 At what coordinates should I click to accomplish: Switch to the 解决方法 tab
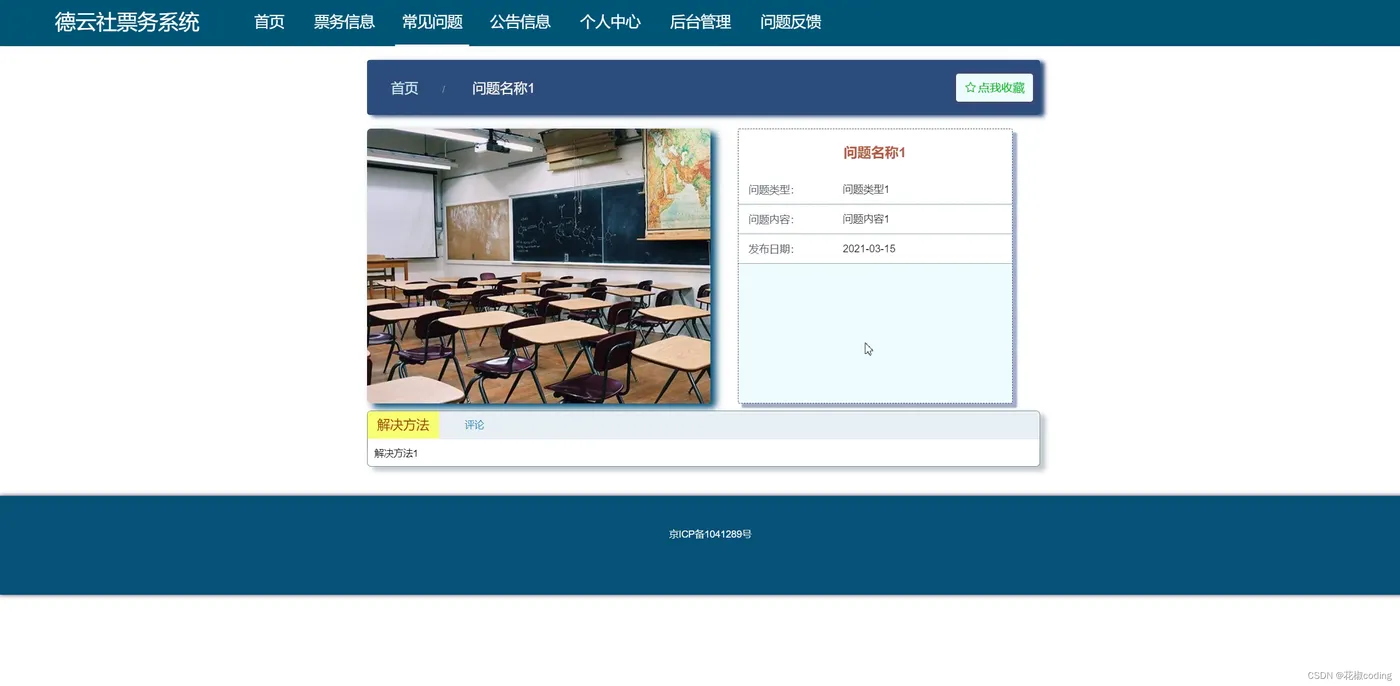(403, 425)
